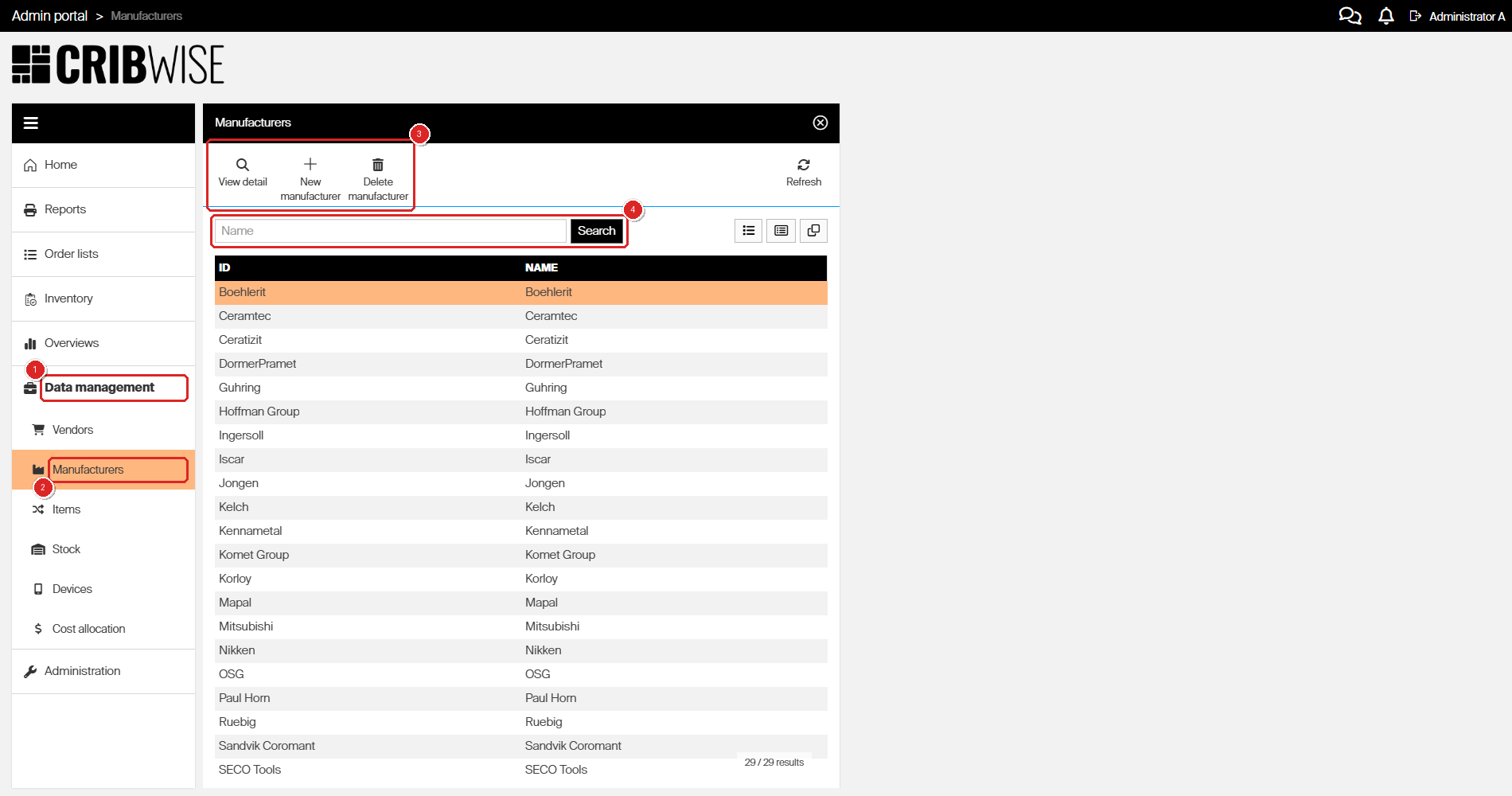Expand the Administration section

tap(103, 671)
